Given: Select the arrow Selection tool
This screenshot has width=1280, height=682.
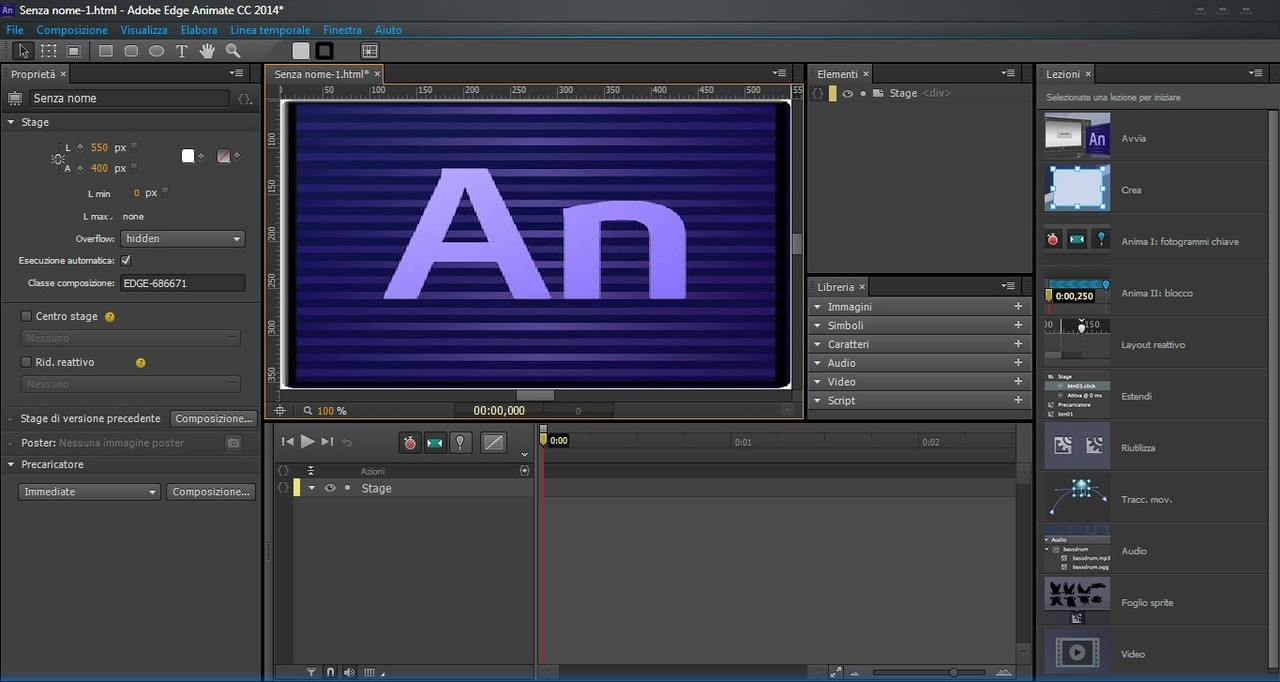Looking at the screenshot, I should [23, 50].
